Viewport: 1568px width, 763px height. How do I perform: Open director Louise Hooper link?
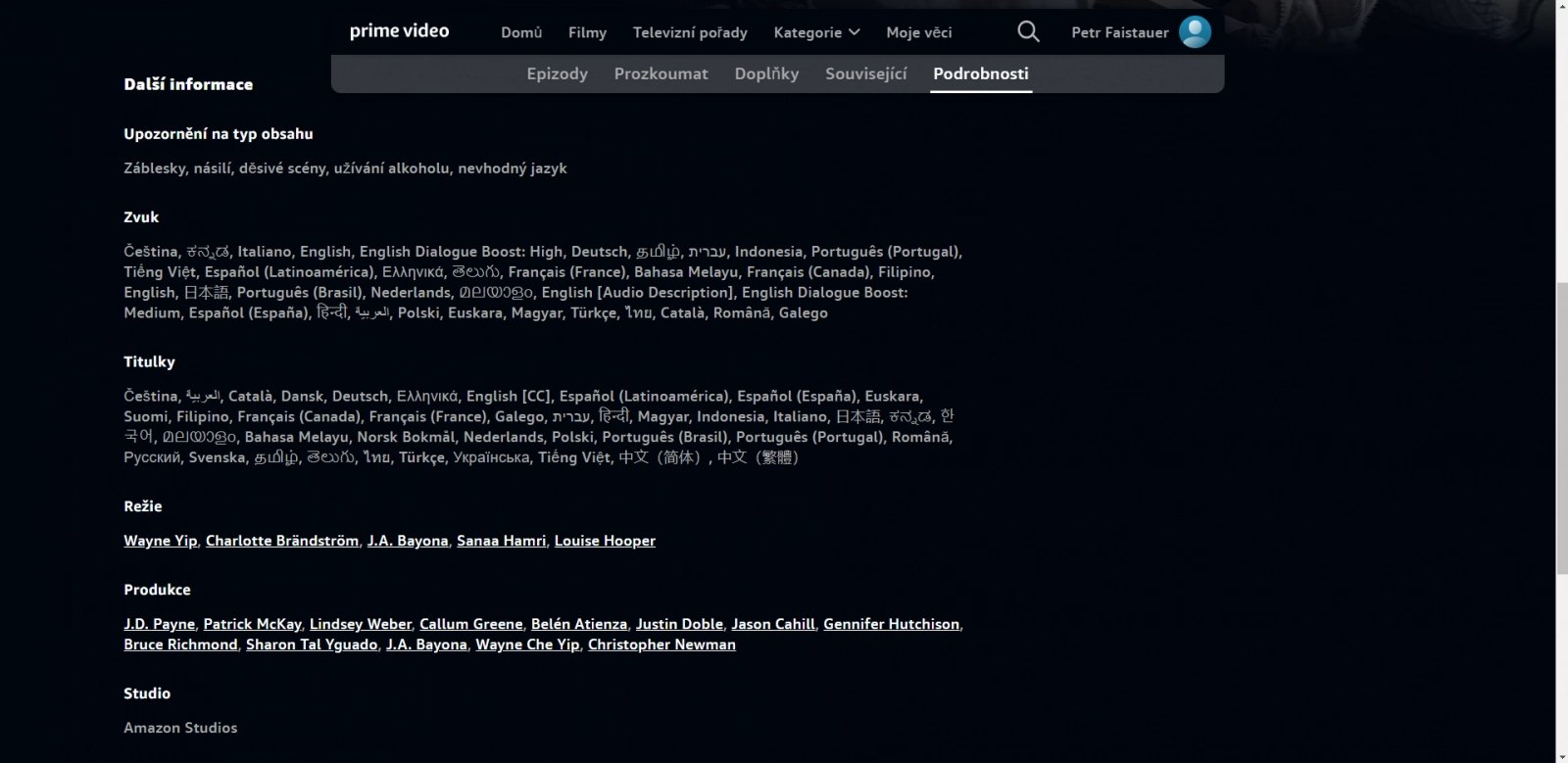click(605, 541)
